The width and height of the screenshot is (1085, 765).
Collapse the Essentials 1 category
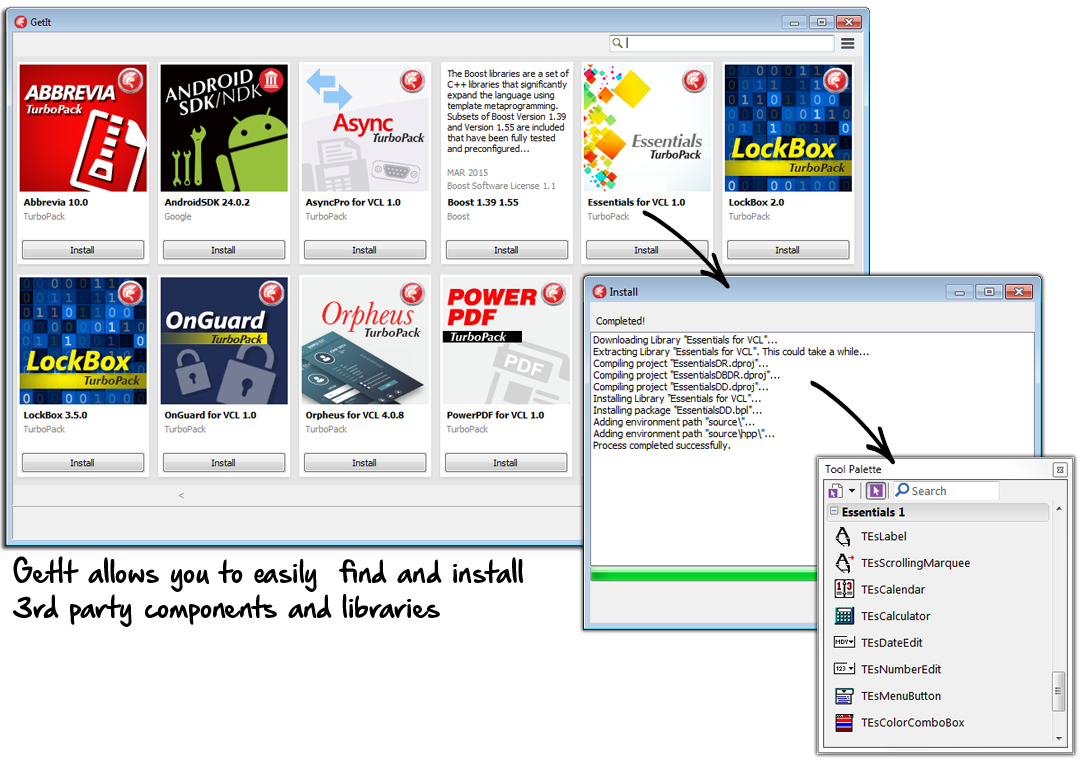(835, 511)
